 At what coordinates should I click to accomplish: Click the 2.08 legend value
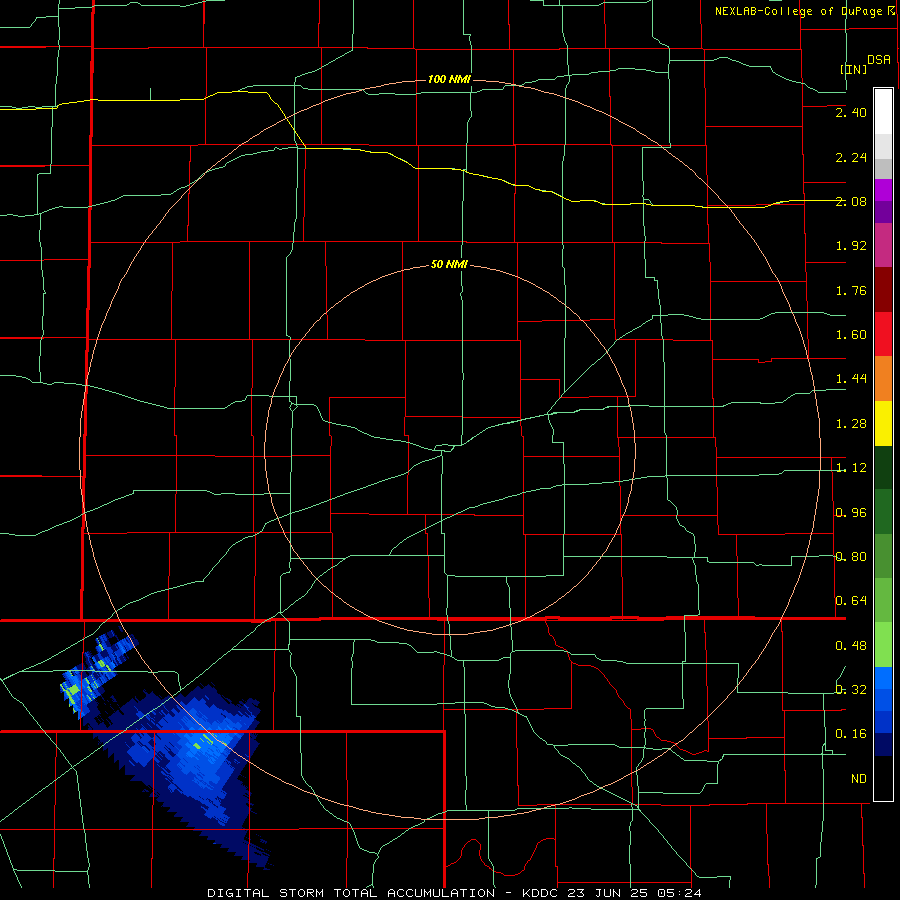point(851,201)
